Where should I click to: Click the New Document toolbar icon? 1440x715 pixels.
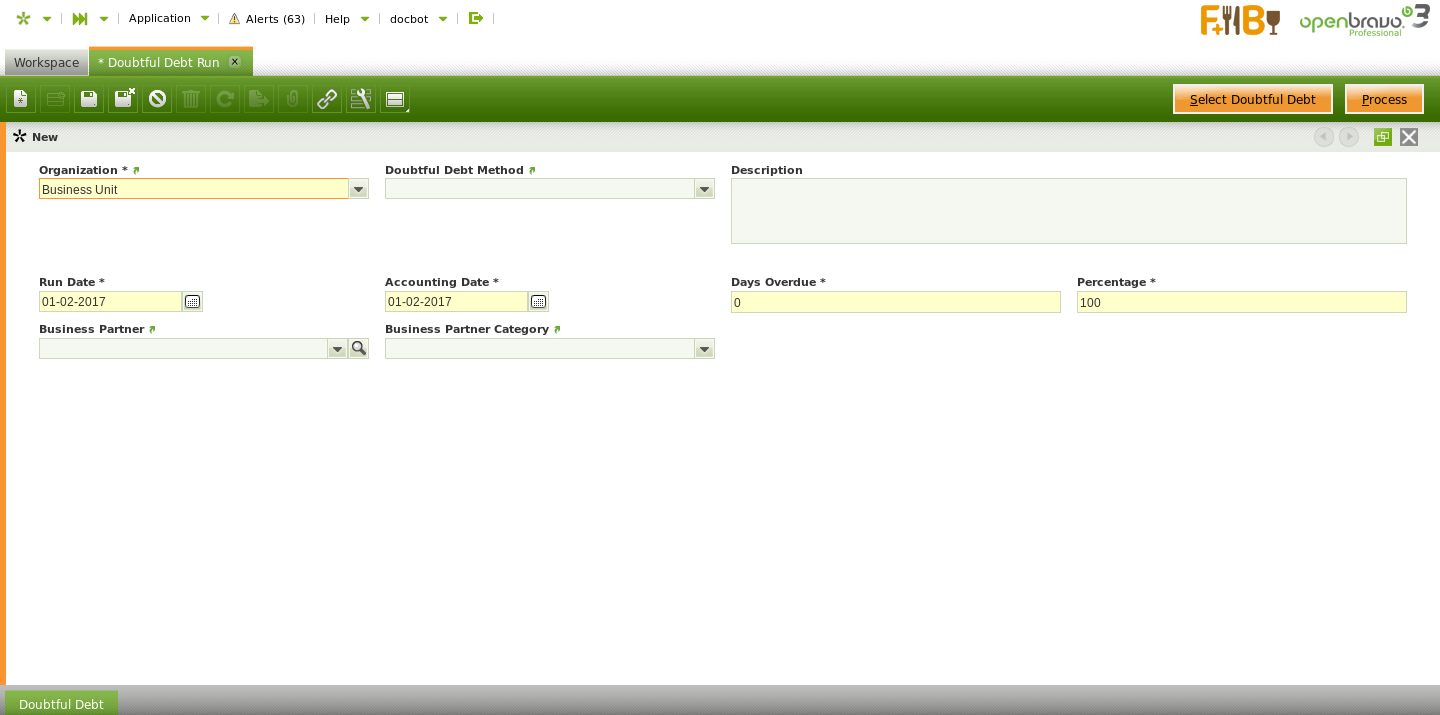click(21, 99)
